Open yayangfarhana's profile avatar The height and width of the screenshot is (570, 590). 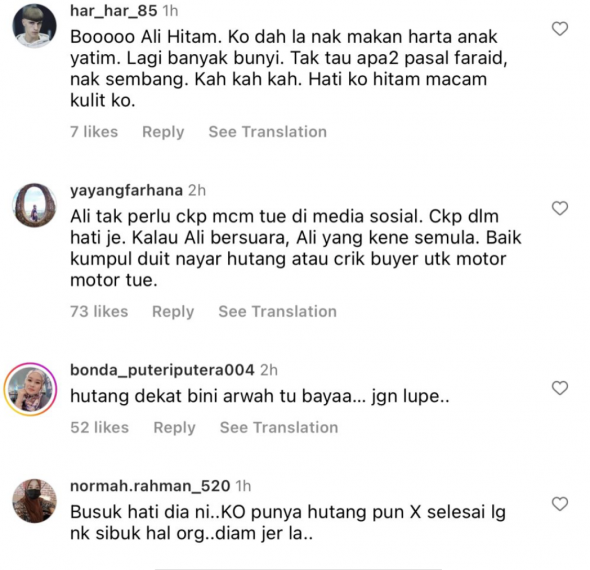coord(34,205)
